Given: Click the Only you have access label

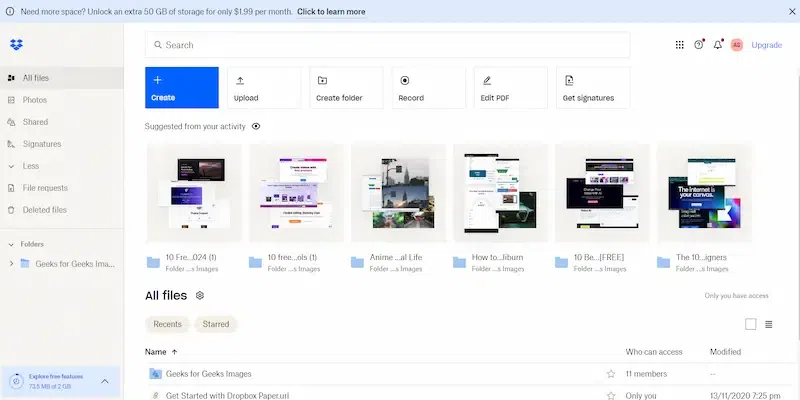Looking at the screenshot, I should pyautogui.click(x=736, y=296).
